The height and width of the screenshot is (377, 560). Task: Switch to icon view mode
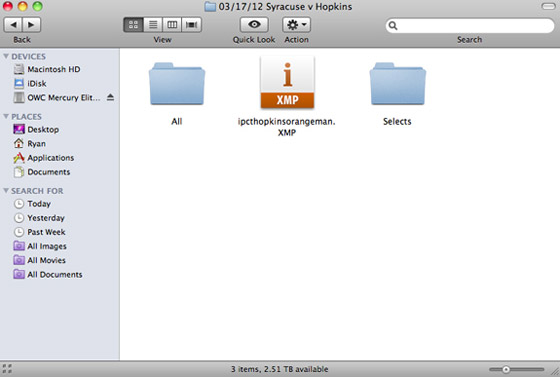[134, 25]
